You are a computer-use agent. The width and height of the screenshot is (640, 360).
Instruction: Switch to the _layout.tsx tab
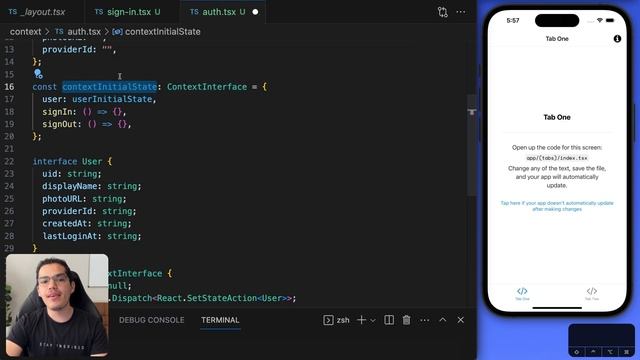37,12
